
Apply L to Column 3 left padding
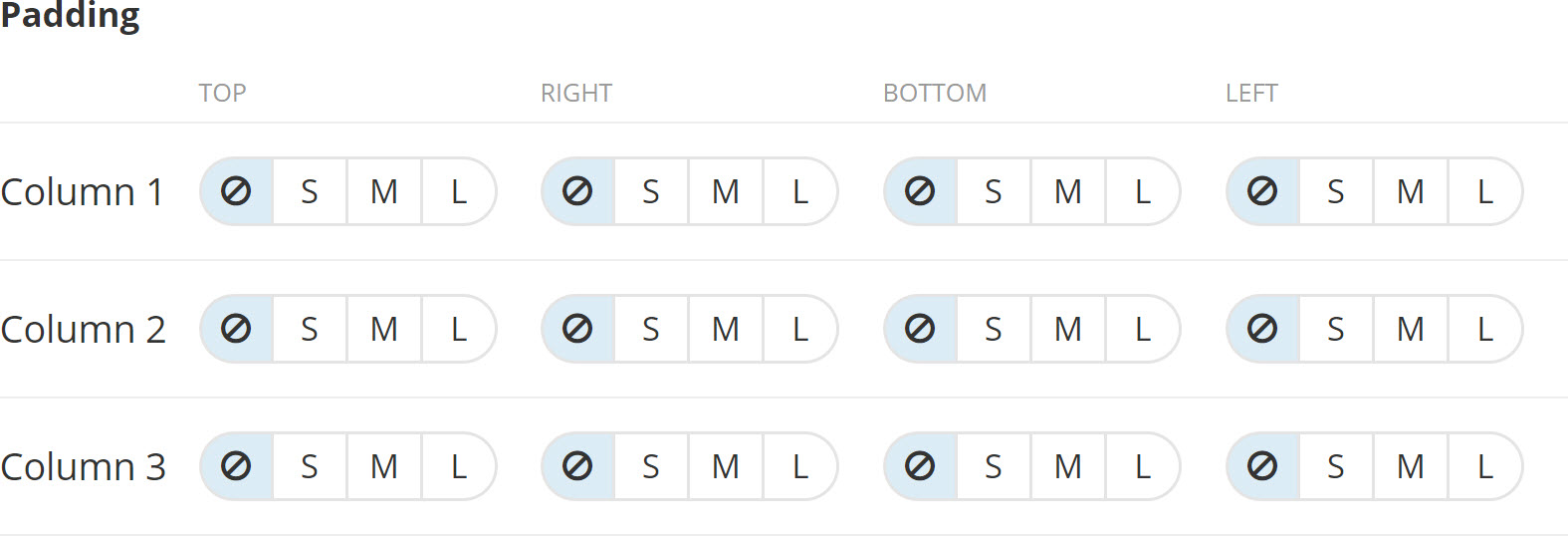tap(1484, 466)
